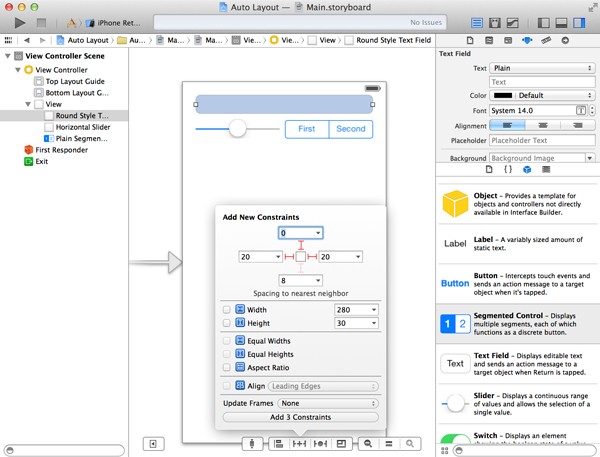Open the Resizing Behavior menu
Viewport: 600px width, 457px height.
[341, 444]
